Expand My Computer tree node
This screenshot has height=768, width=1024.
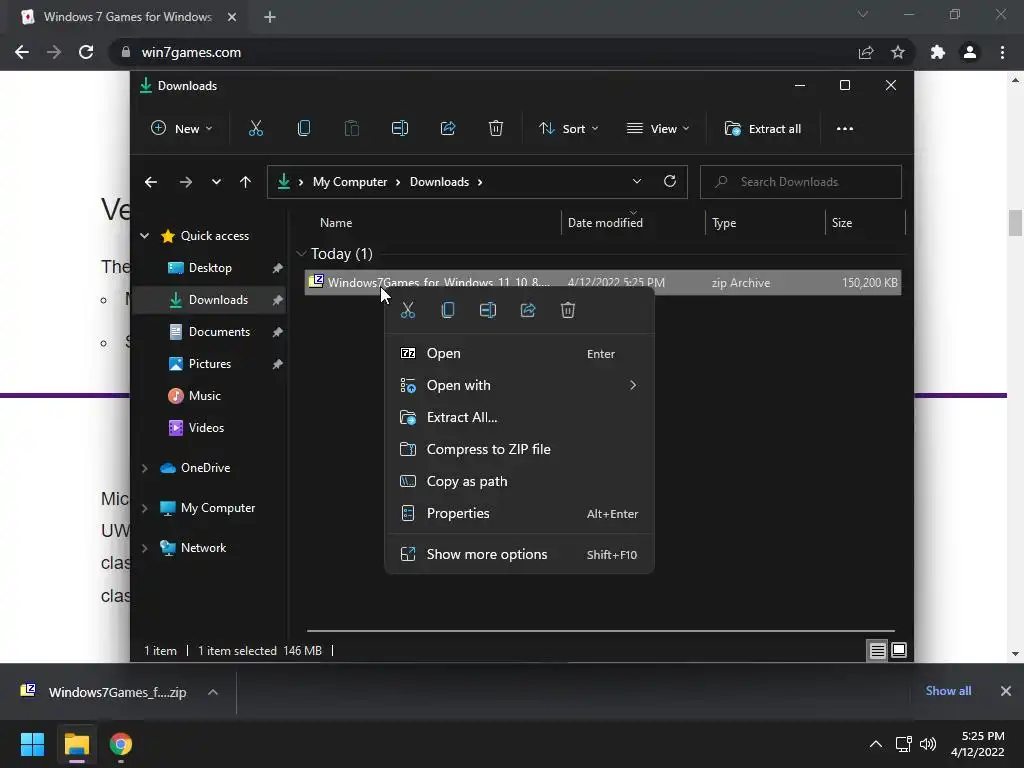(x=144, y=508)
